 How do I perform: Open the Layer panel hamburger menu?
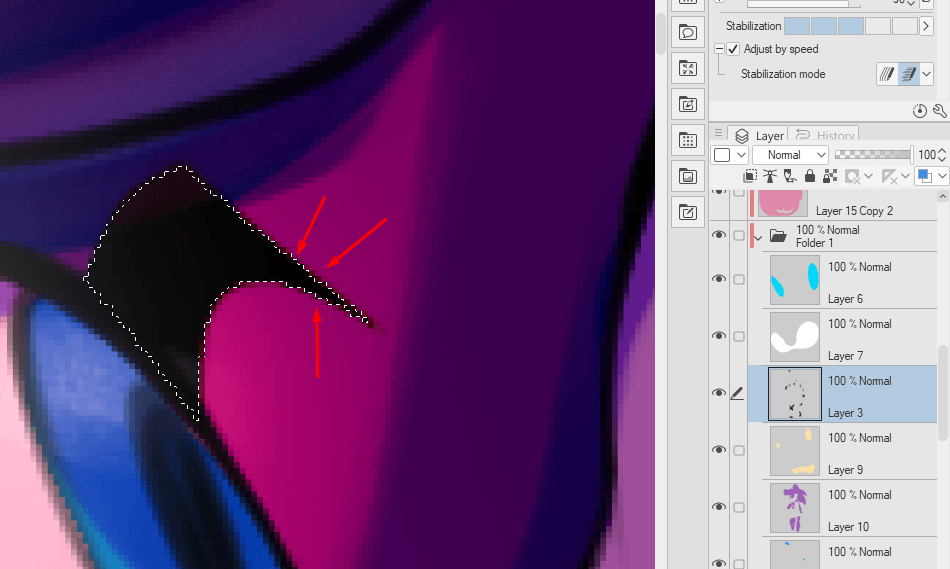pyautogui.click(x=718, y=133)
